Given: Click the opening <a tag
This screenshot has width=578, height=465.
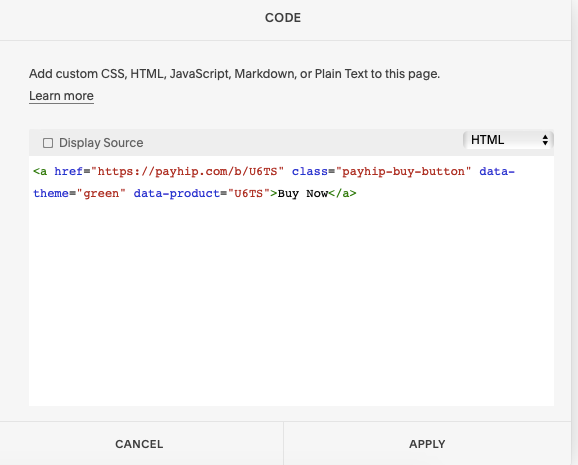Looking at the screenshot, I should tap(40, 171).
